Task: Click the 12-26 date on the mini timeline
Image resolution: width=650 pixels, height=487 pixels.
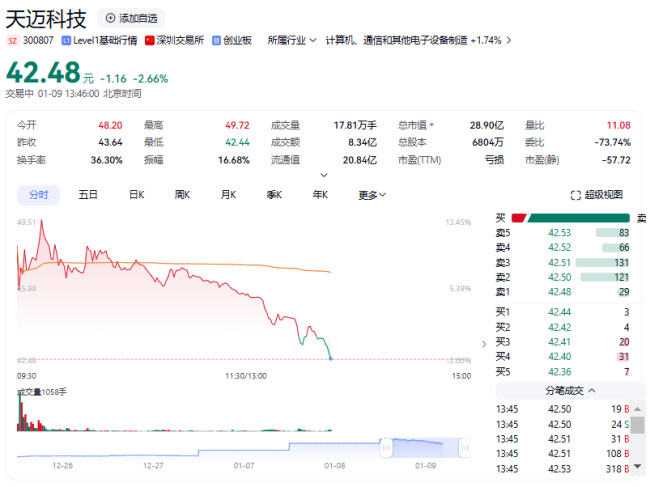Action: [x=62, y=466]
